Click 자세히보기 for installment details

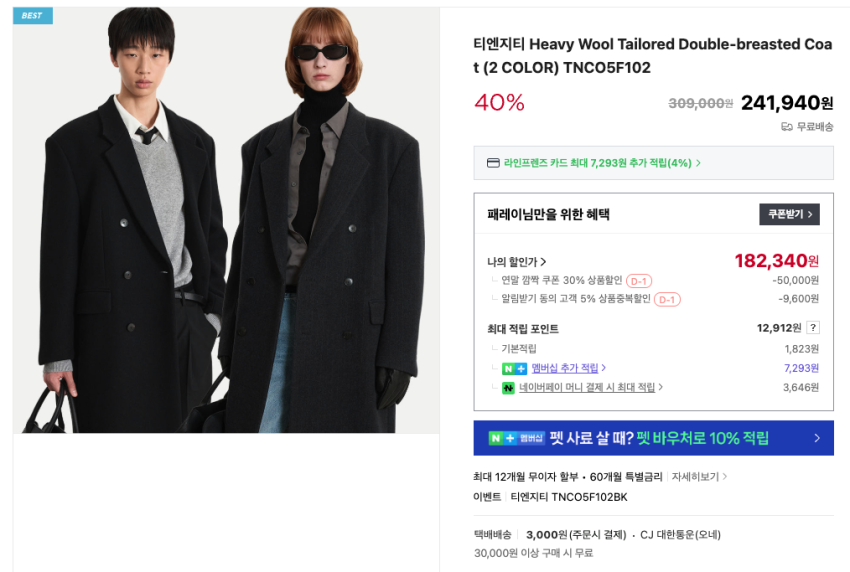696,477
